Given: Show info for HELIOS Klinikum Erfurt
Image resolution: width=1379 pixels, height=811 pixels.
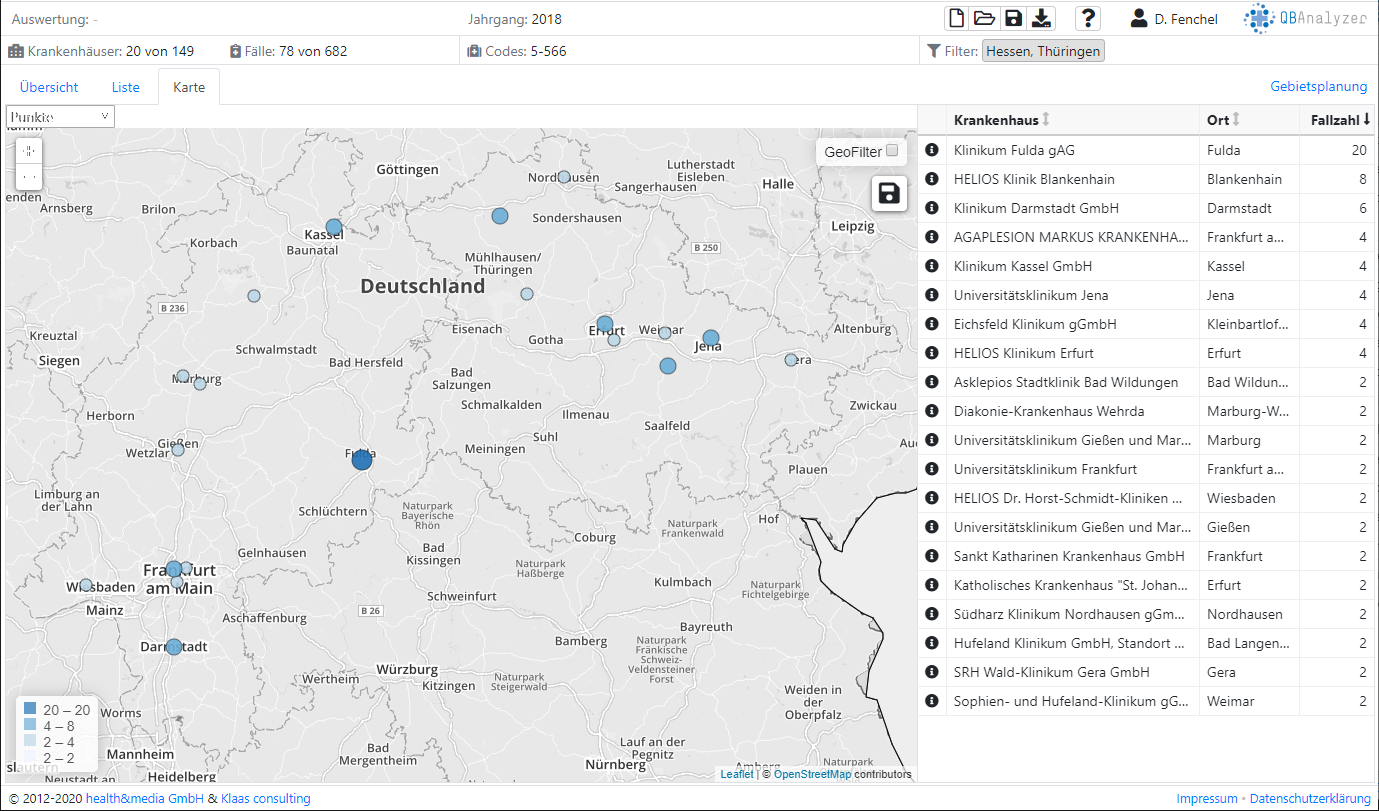Looking at the screenshot, I should (x=932, y=353).
